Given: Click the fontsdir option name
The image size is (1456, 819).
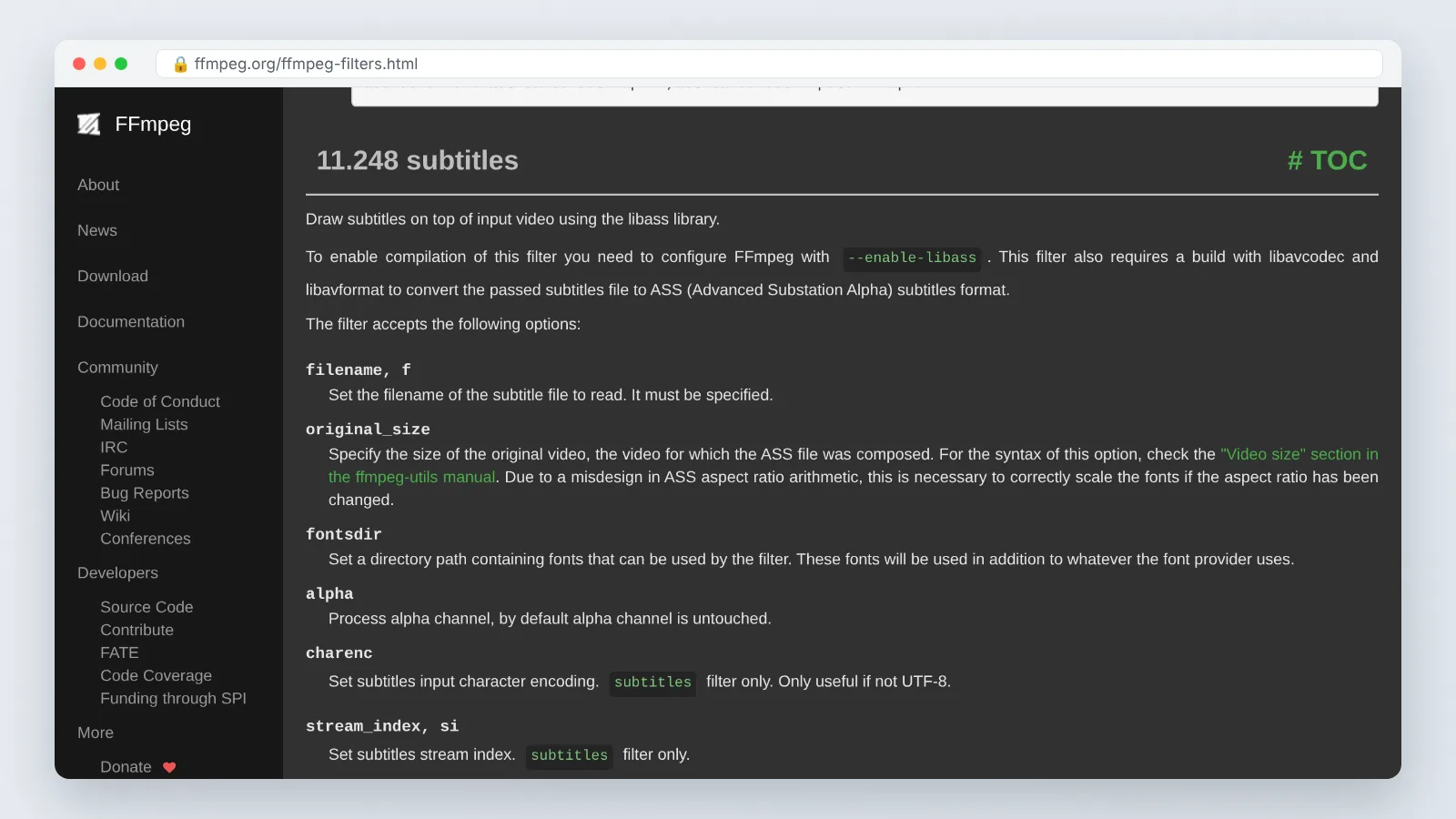Looking at the screenshot, I should pyautogui.click(x=343, y=534).
